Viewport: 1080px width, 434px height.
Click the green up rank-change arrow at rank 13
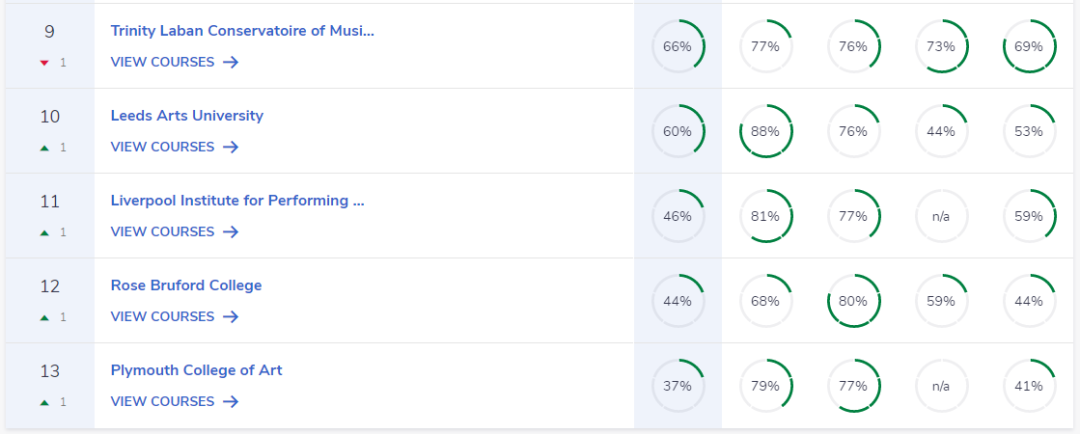[44, 402]
